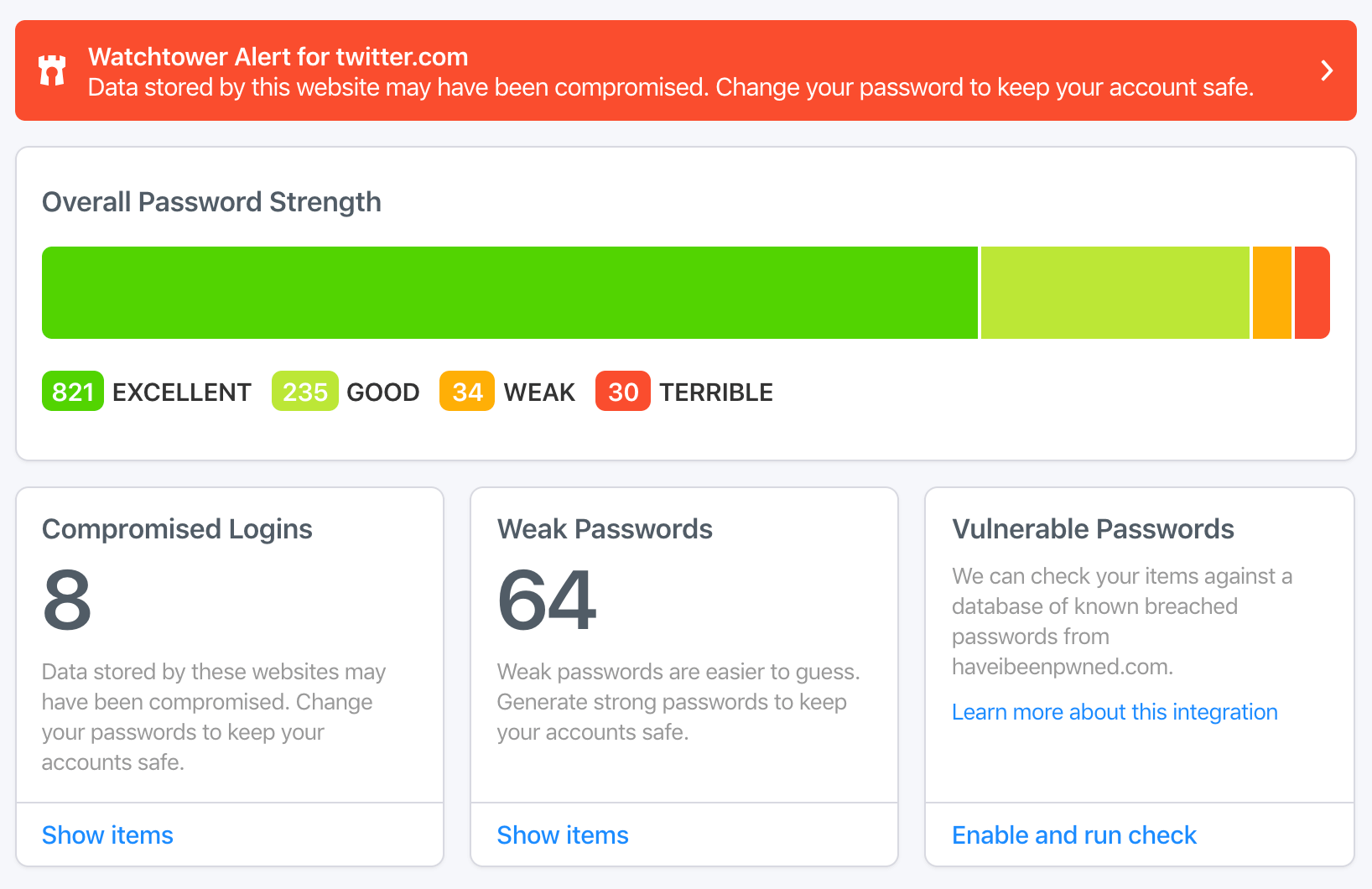This screenshot has height=889, width=1372.
Task: Open Learn more about this integration link
Action: tap(1115, 712)
